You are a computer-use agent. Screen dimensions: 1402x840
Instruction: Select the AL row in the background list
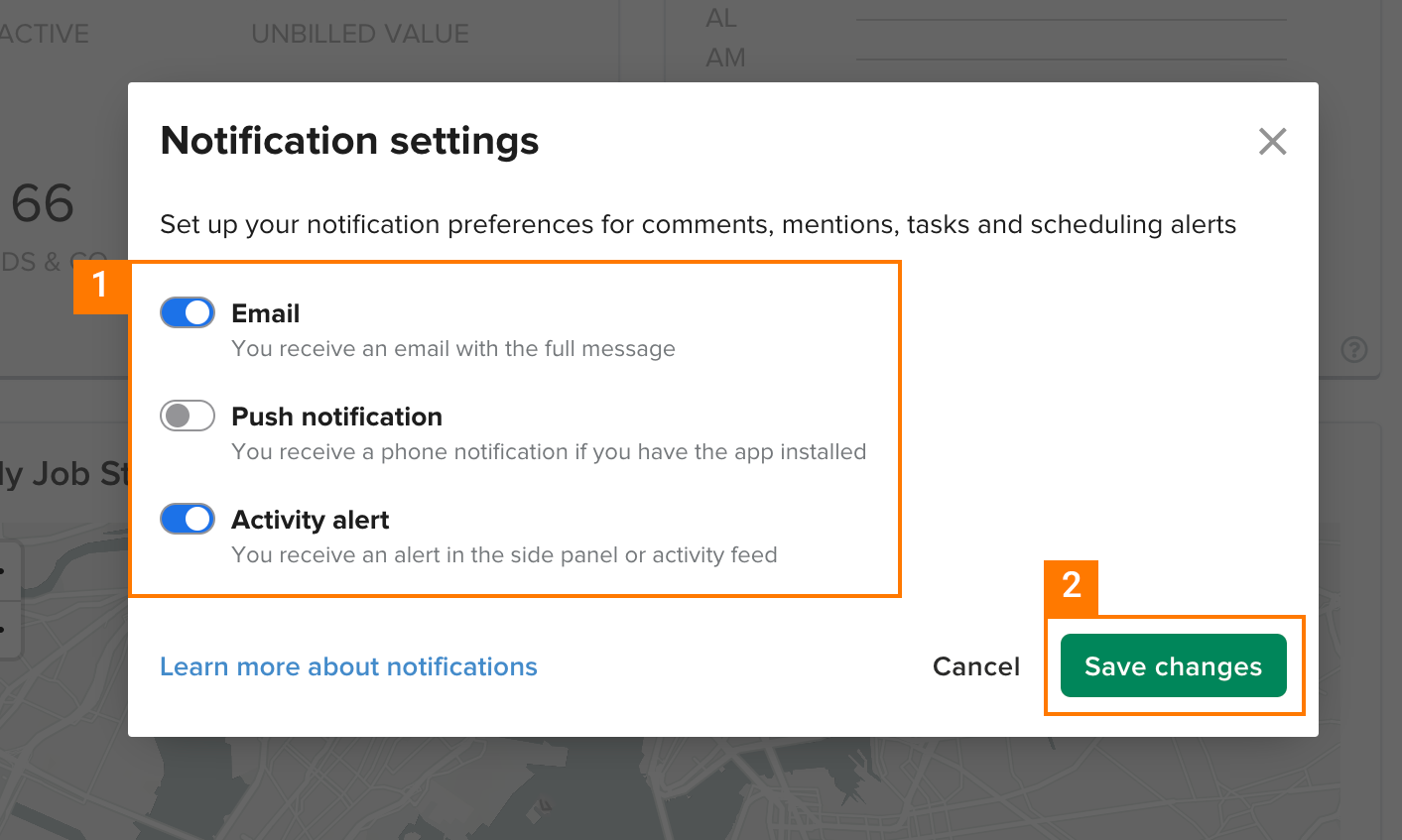pos(723,18)
